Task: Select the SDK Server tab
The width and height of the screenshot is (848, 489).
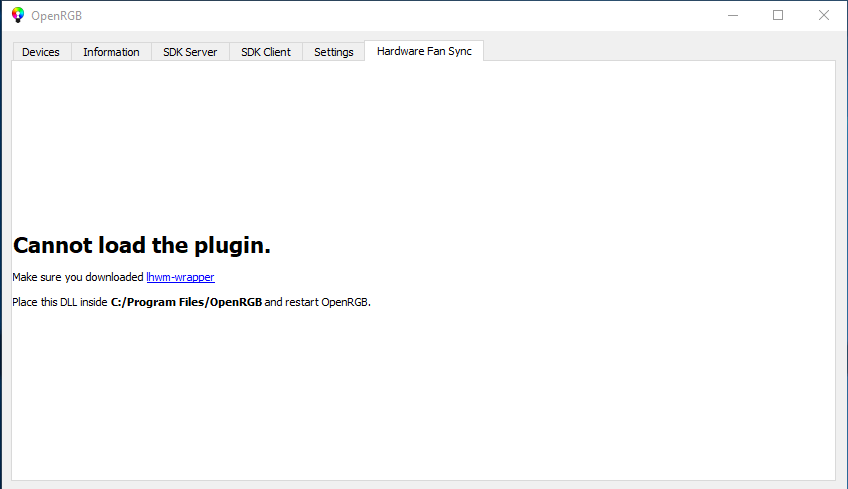Action: click(190, 52)
